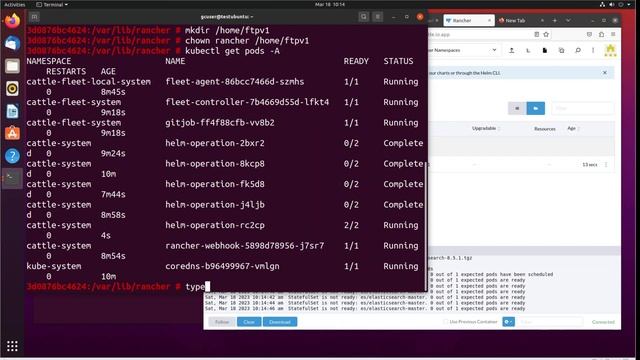Screen dimensions: 640x360
Task: Click fleet-controller-7b4669d55d-lfkt4 pod name
Action: [247, 102]
